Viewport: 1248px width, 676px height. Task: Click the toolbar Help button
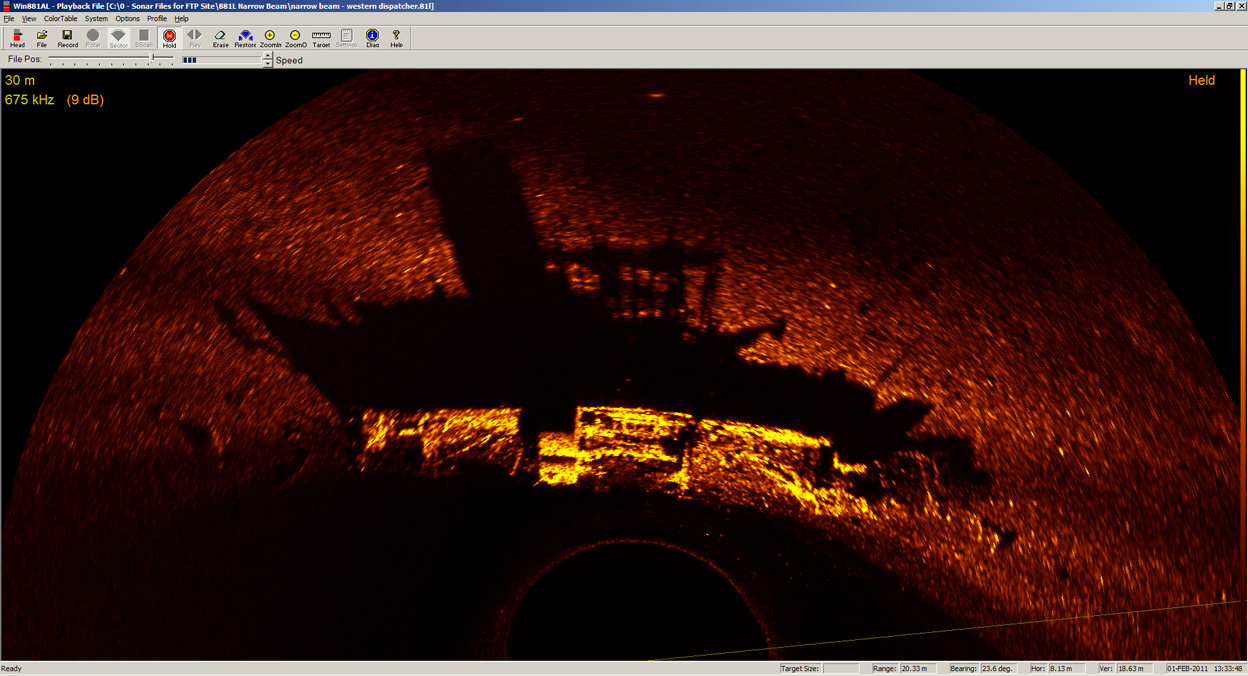396,37
